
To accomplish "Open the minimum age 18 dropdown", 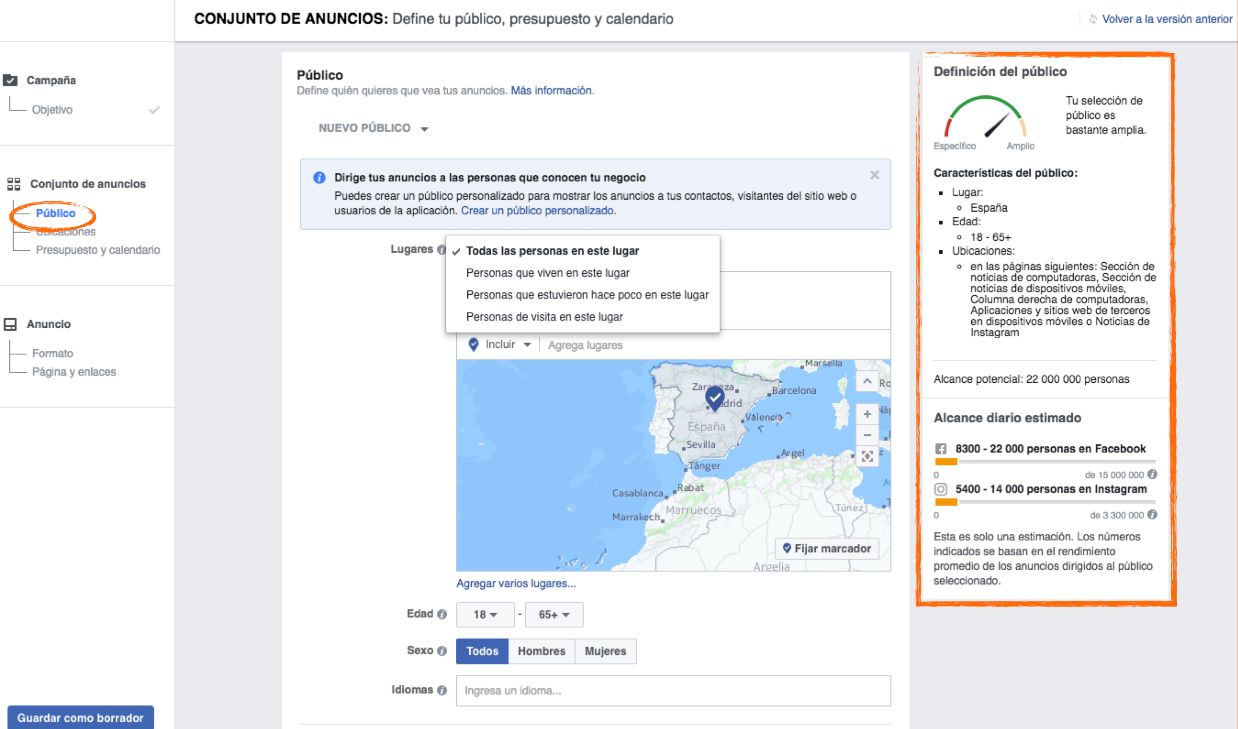I will (x=485, y=614).
